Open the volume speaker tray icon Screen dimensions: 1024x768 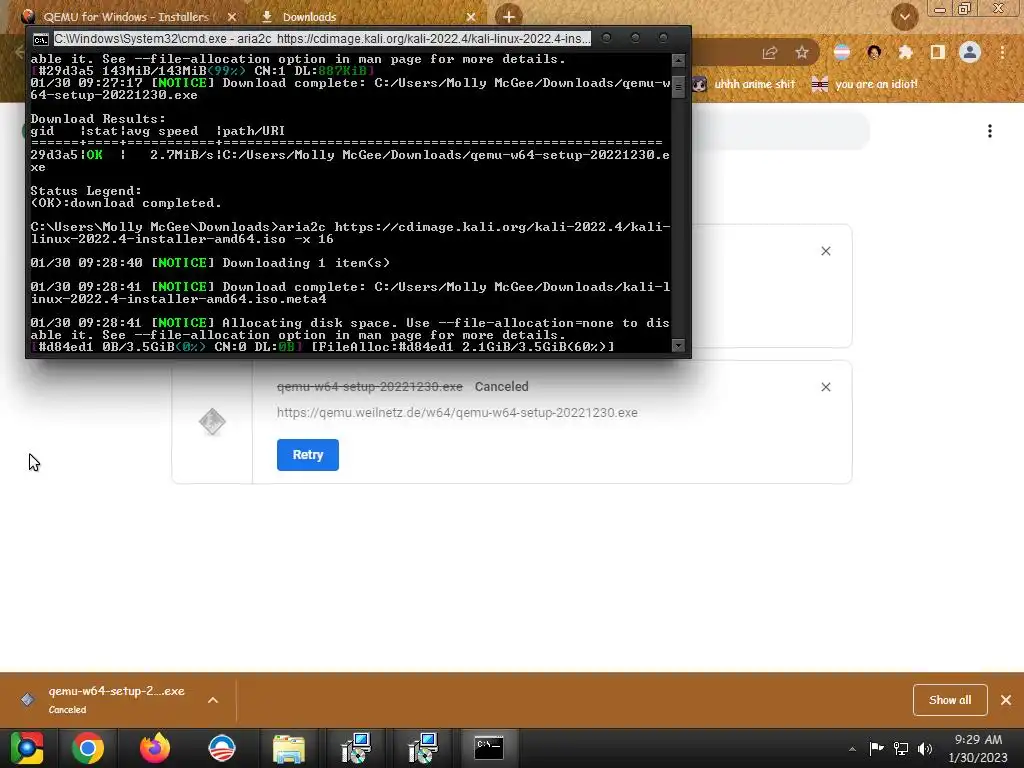925,748
